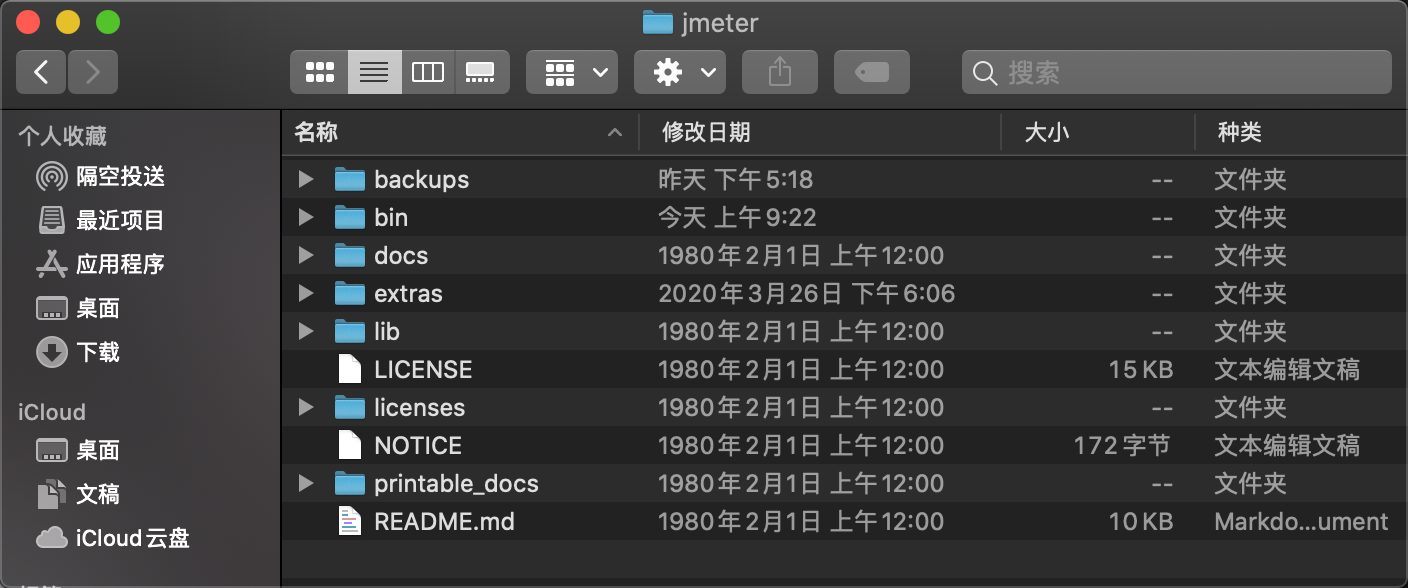Click date '今天 上午9:22' of bin

tap(737, 218)
